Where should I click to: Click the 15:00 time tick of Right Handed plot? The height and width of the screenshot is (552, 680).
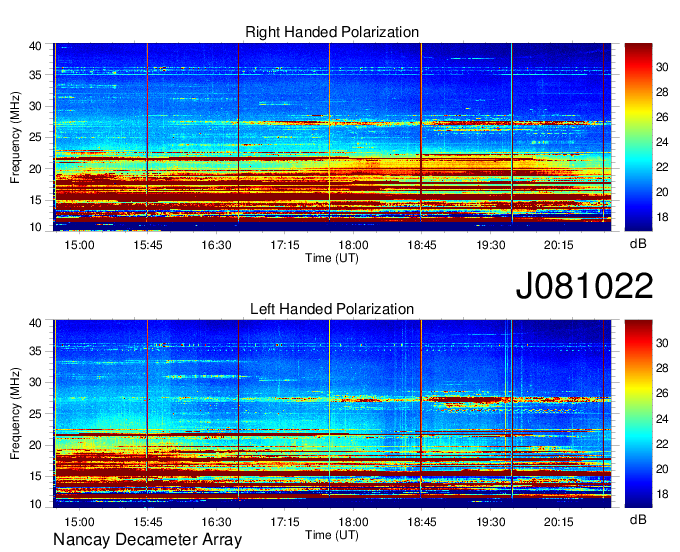(79, 245)
